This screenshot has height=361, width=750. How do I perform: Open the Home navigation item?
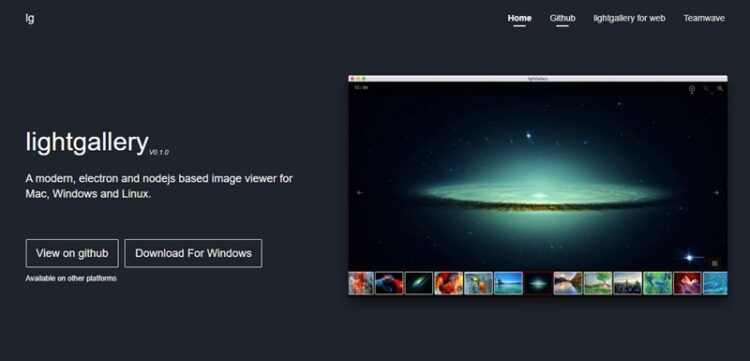pos(519,18)
